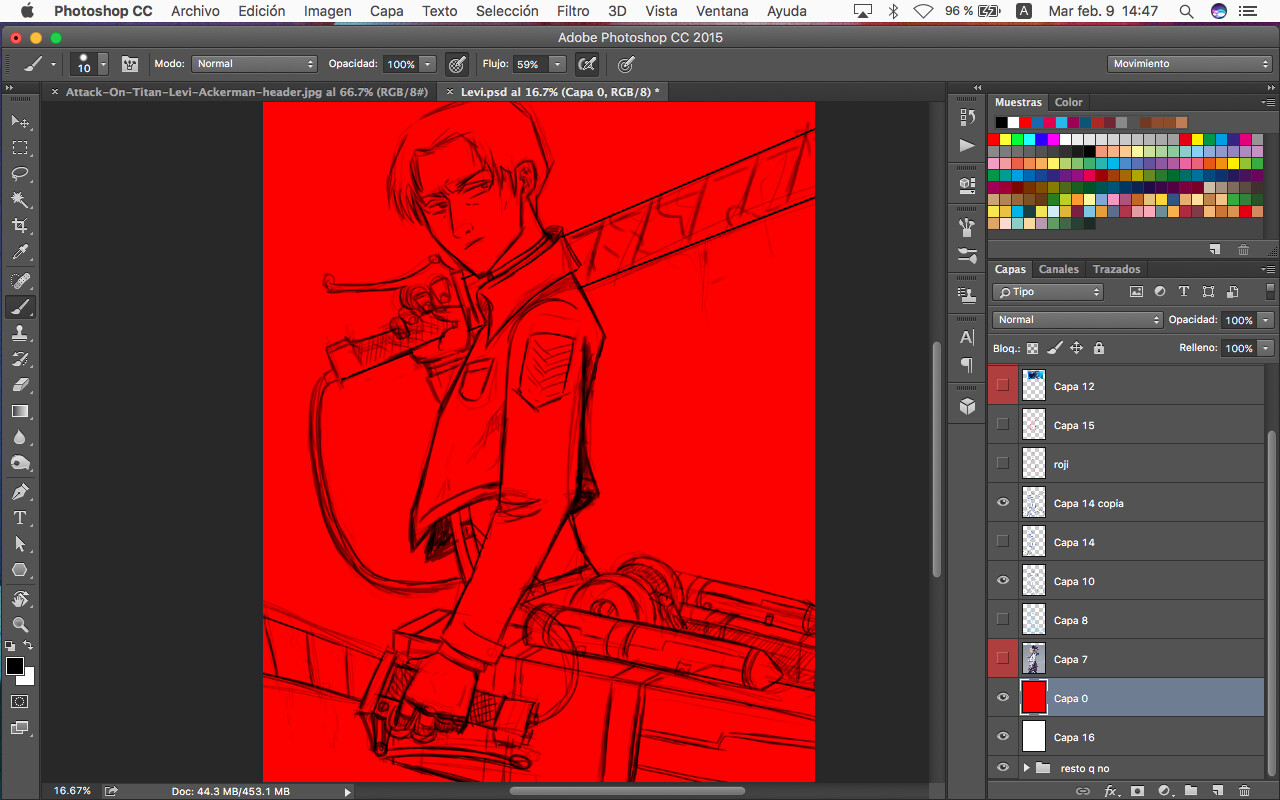1280x800 pixels.
Task: Switch to the Trazados tab
Action: (x=1117, y=269)
